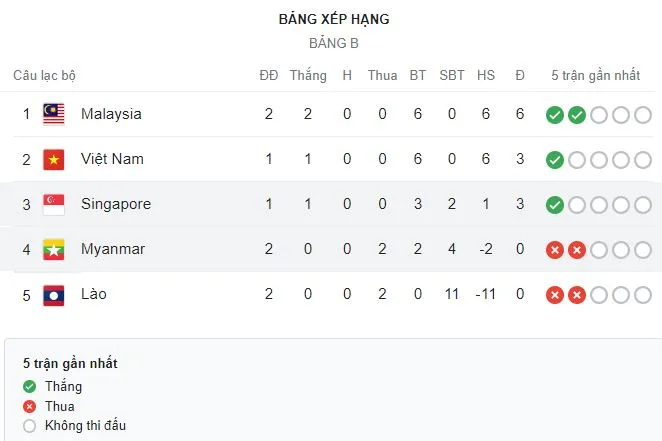Click Malaysia's first green win checkmark

pyautogui.click(x=555, y=114)
